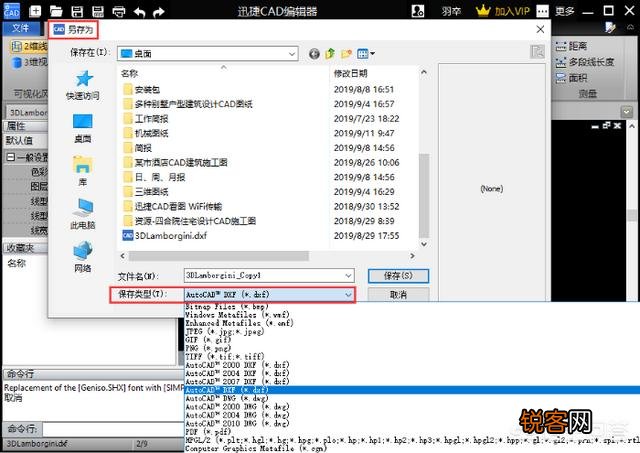The height and width of the screenshot is (453, 640).
Task: Choose Bitmap Files (*.bmp) format
Action: [x=227, y=306]
